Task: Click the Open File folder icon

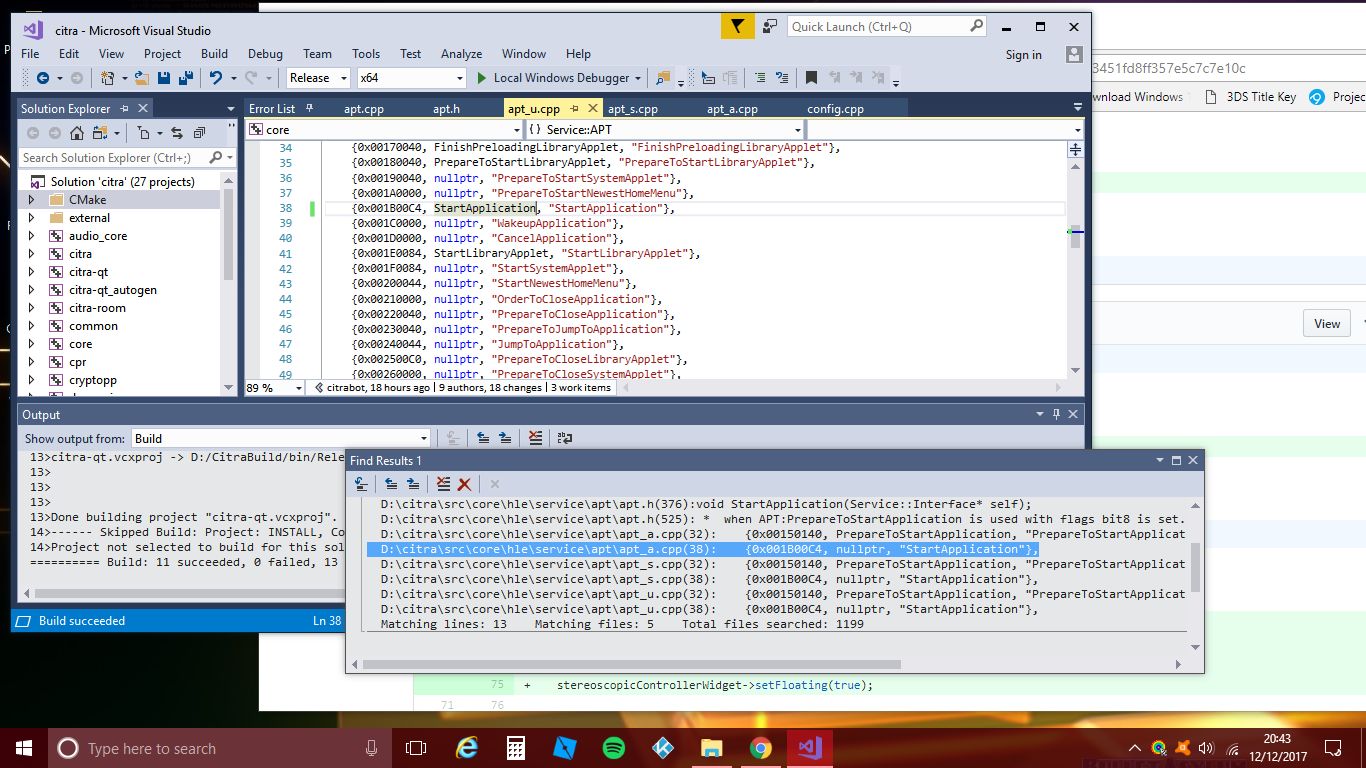Action: pos(142,78)
